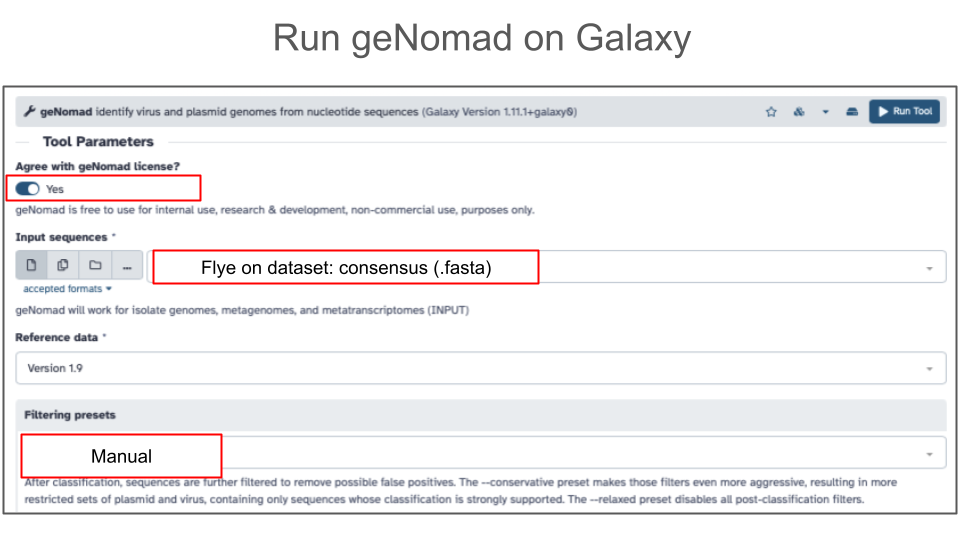Expand the tool options caret in the header
This screenshot has width=960, height=540.
pos(826,112)
